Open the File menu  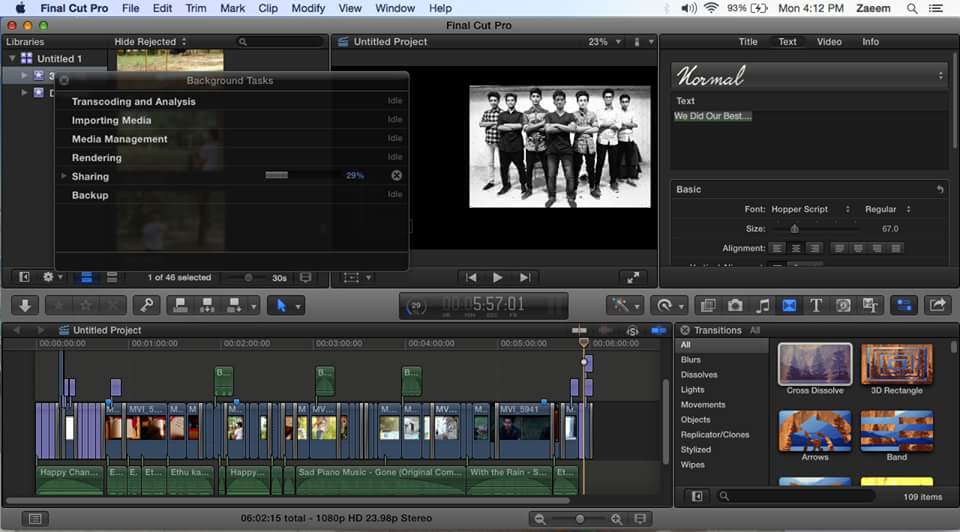tap(130, 8)
